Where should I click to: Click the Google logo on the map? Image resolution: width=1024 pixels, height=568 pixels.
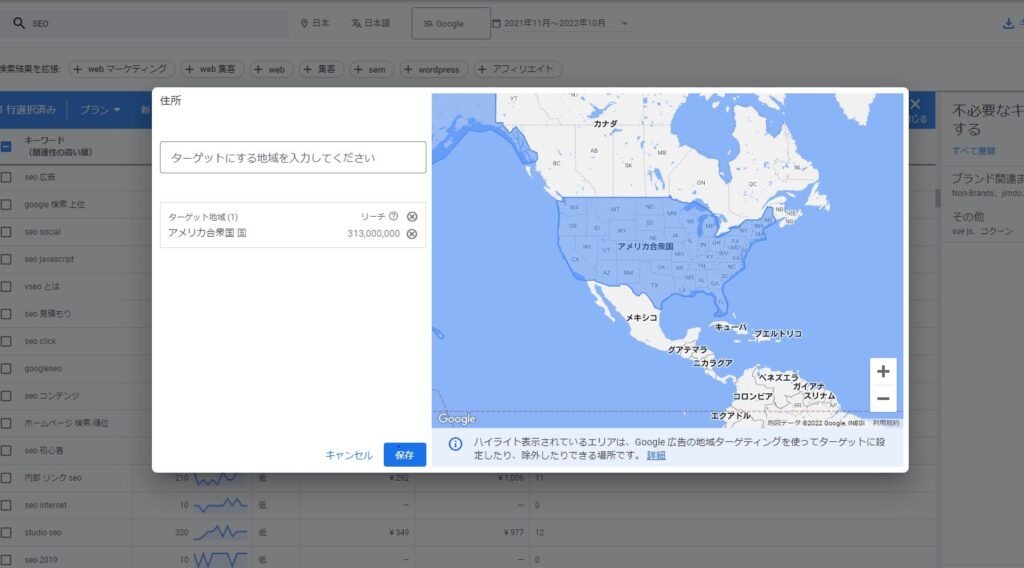pos(457,418)
